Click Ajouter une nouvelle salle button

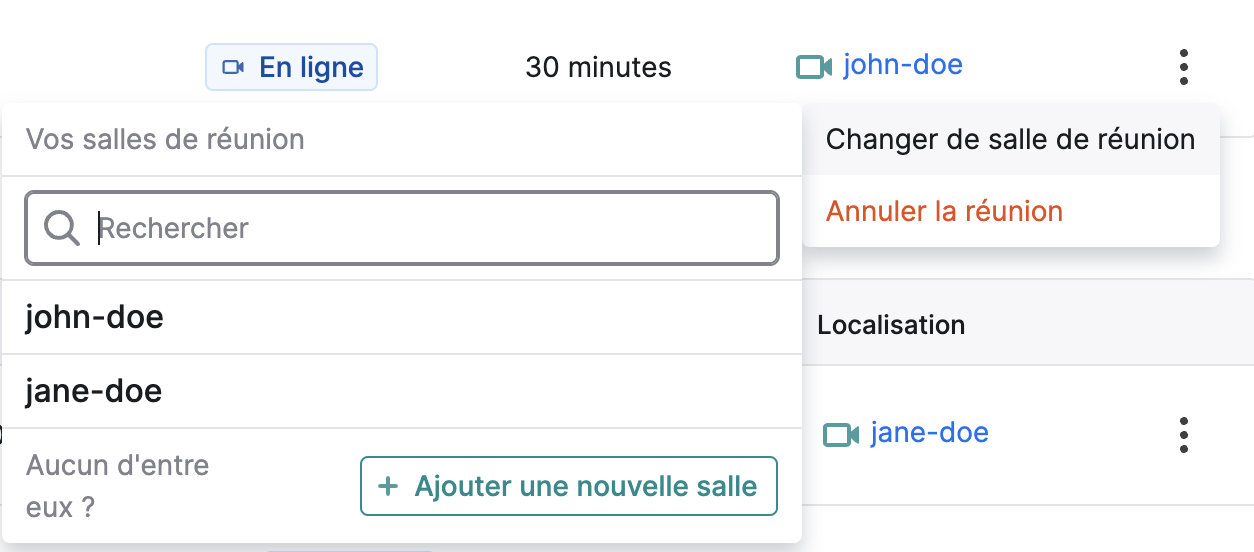click(x=568, y=487)
